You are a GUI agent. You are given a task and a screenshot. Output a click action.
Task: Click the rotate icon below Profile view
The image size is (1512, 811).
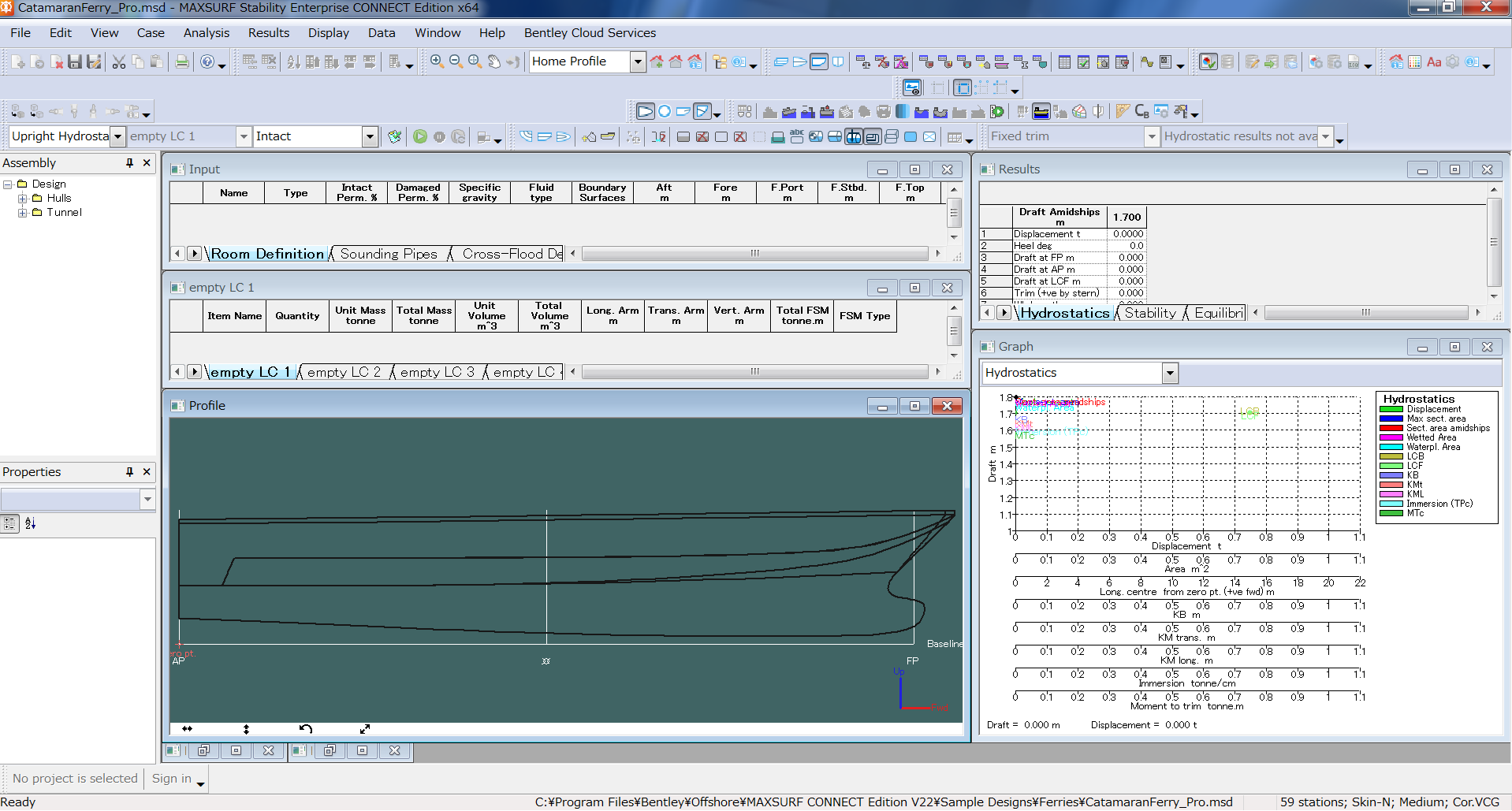pos(306,729)
